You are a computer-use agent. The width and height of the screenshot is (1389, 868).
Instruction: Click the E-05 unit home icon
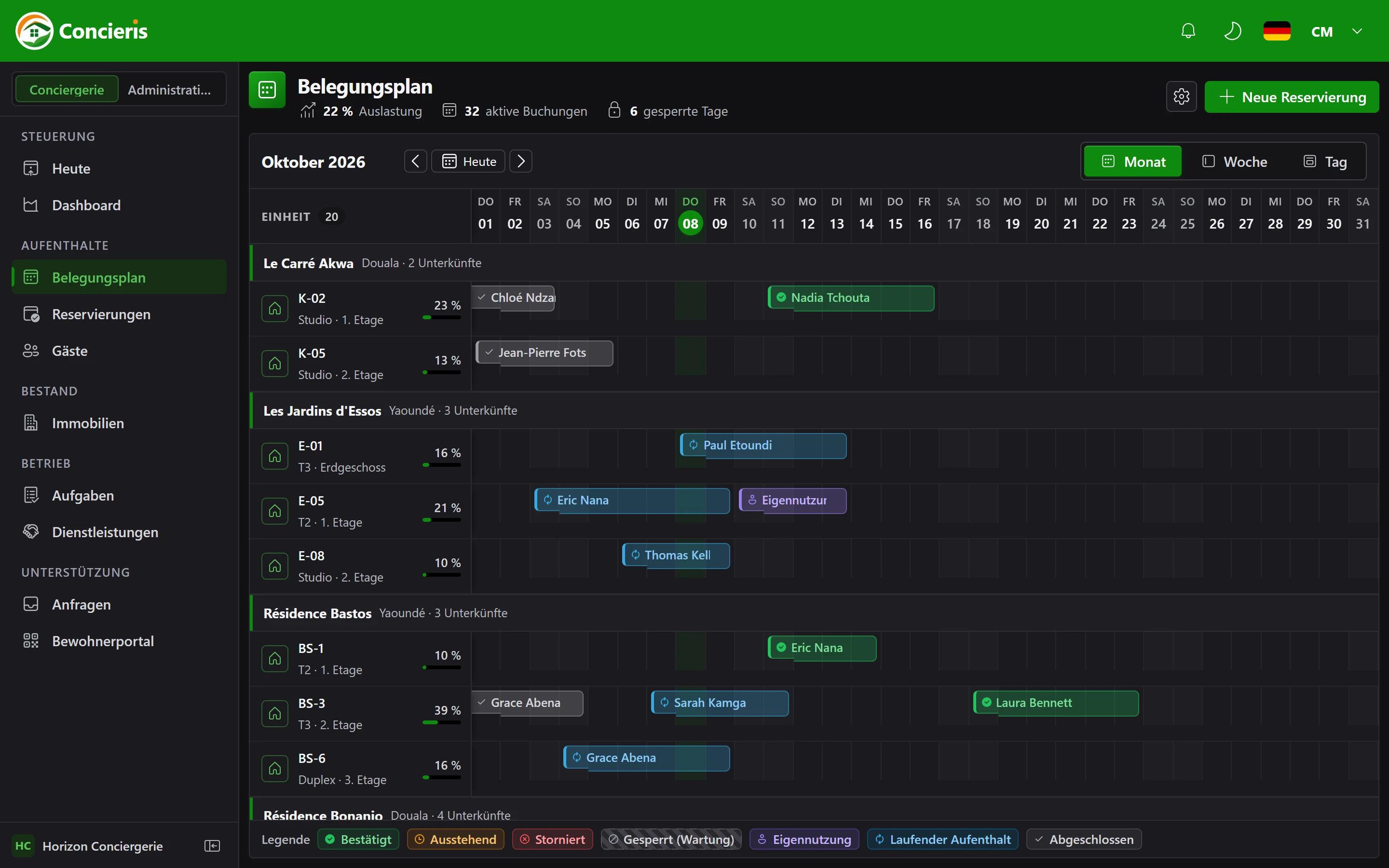click(x=275, y=511)
